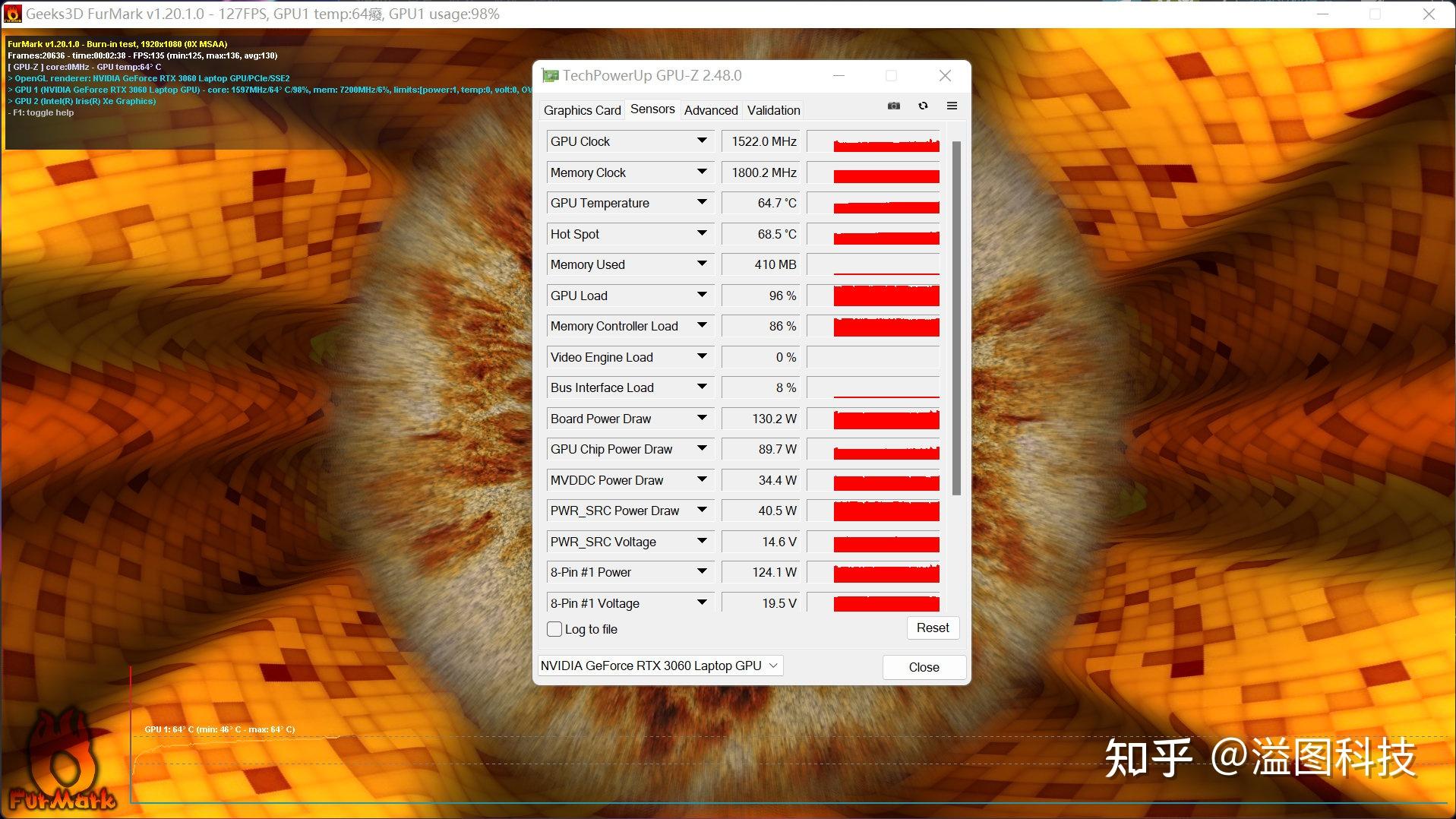
Task: Open the Video Engine Load dropdown
Action: pos(702,356)
